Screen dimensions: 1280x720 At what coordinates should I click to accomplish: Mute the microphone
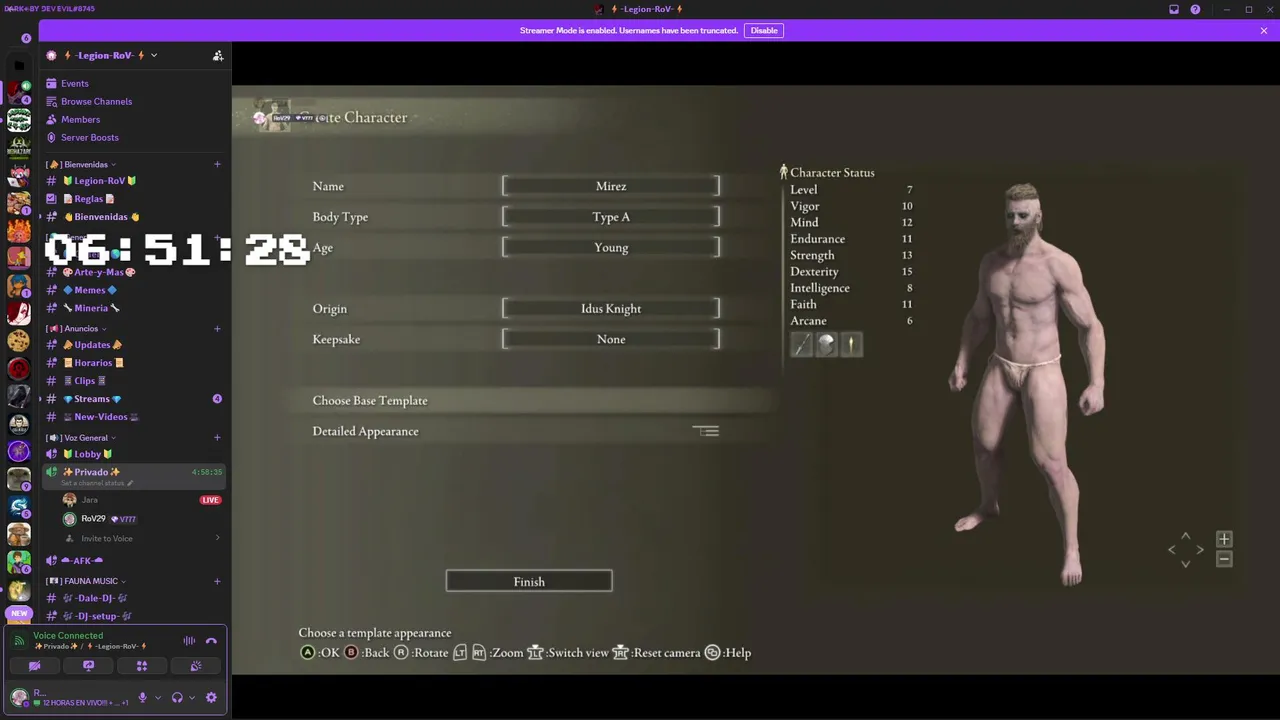(x=143, y=698)
